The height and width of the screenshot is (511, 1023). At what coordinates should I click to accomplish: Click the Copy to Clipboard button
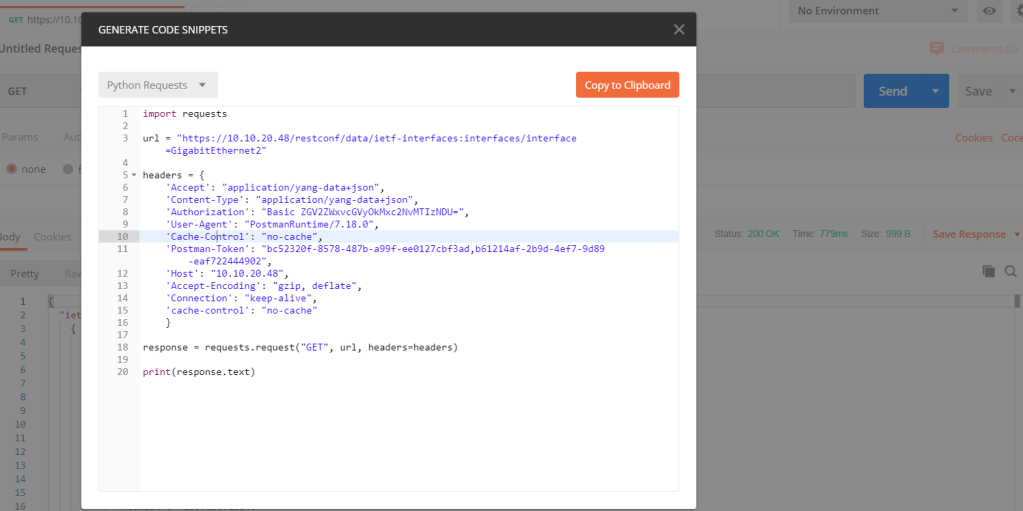pyautogui.click(x=627, y=85)
